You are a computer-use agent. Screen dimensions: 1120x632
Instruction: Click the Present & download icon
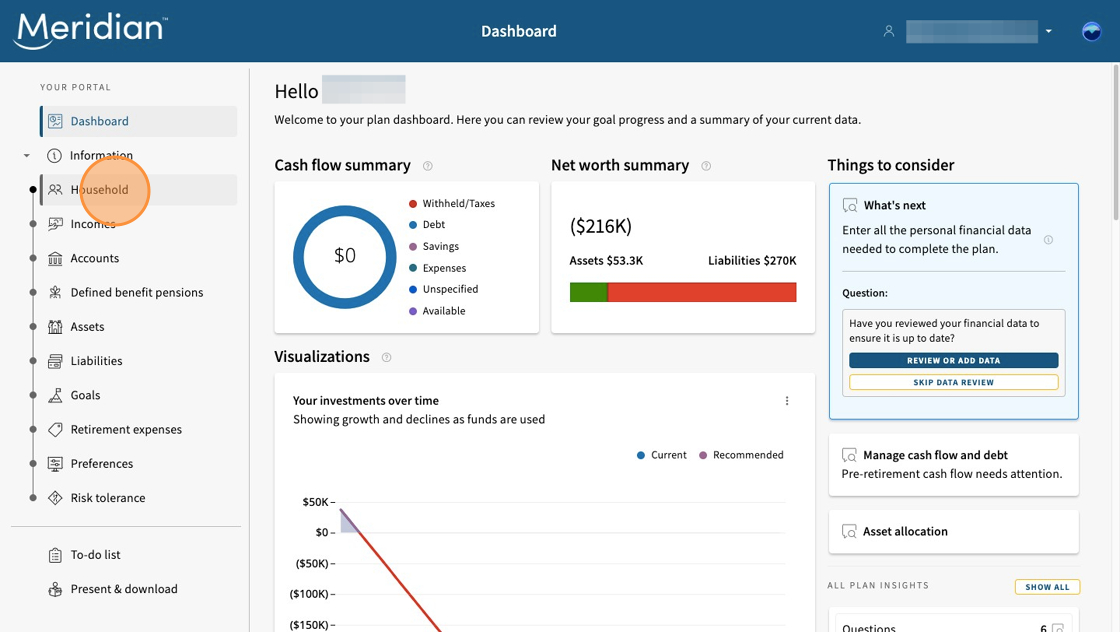pyautogui.click(x=55, y=589)
